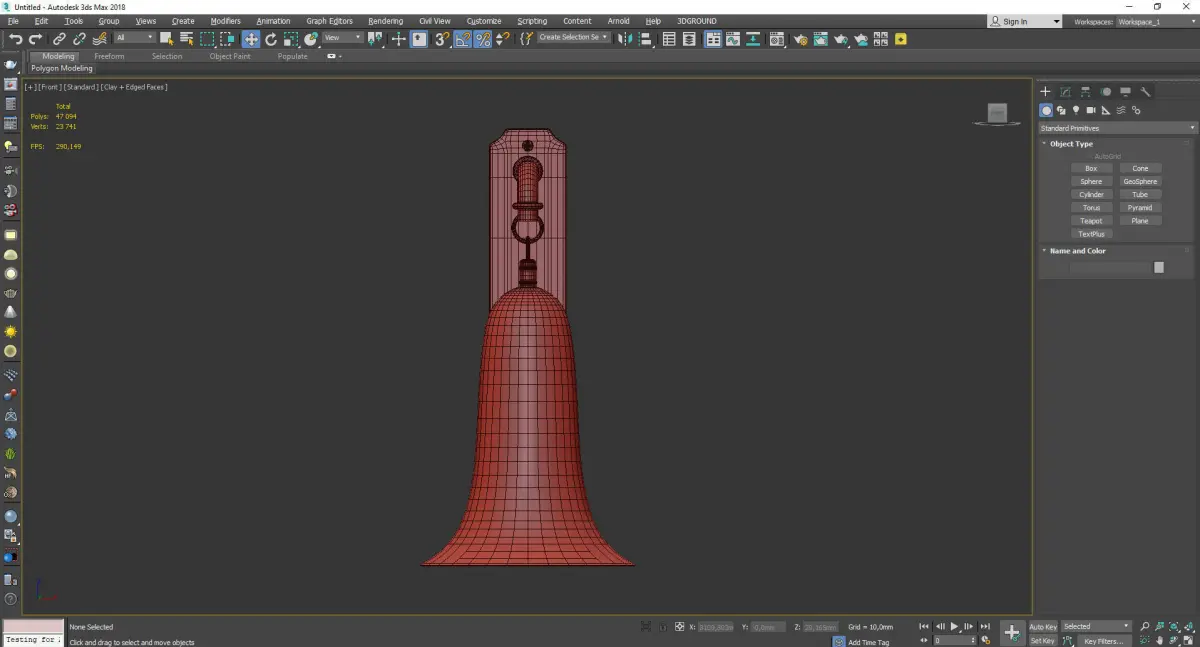The image size is (1200, 647).
Task: Click the GeoSphere primitive button
Action: (1140, 182)
